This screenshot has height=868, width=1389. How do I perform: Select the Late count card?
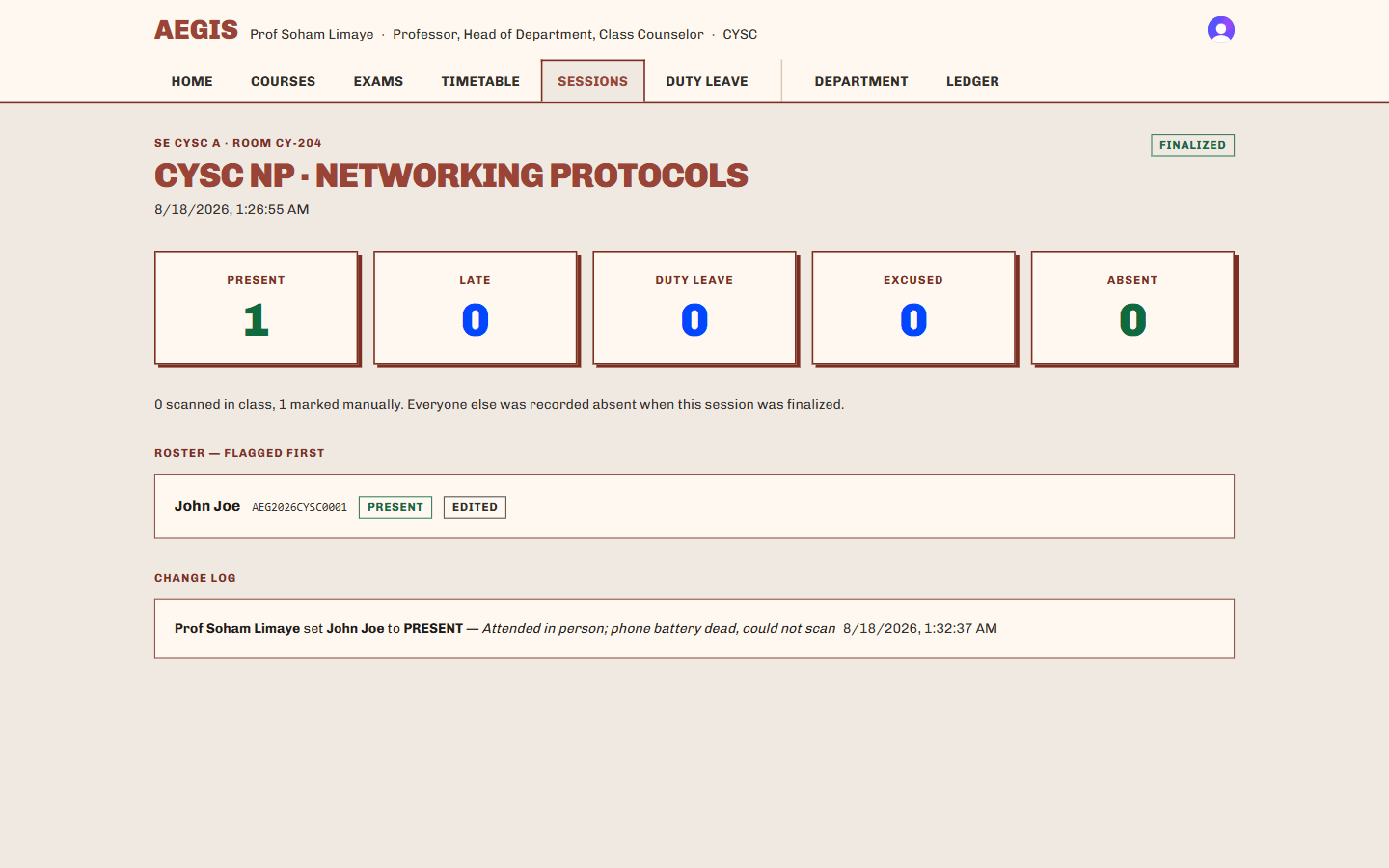(x=476, y=308)
